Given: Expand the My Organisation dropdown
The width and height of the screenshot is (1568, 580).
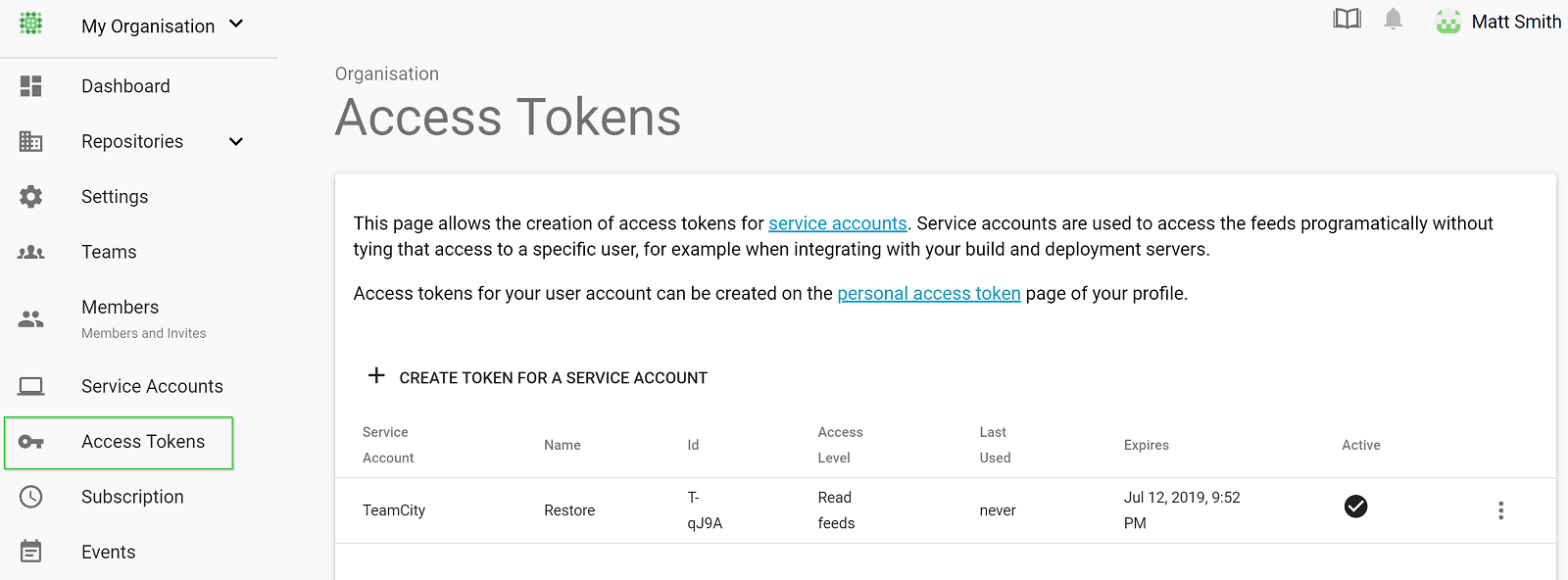Looking at the screenshot, I should pos(235,25).
